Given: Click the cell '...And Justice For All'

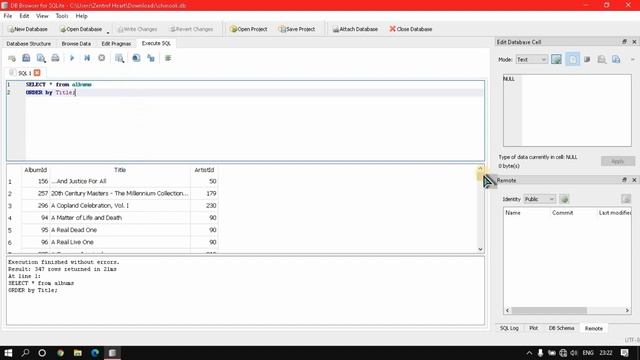Looking at the screenshot, I should tap(120, 181).
